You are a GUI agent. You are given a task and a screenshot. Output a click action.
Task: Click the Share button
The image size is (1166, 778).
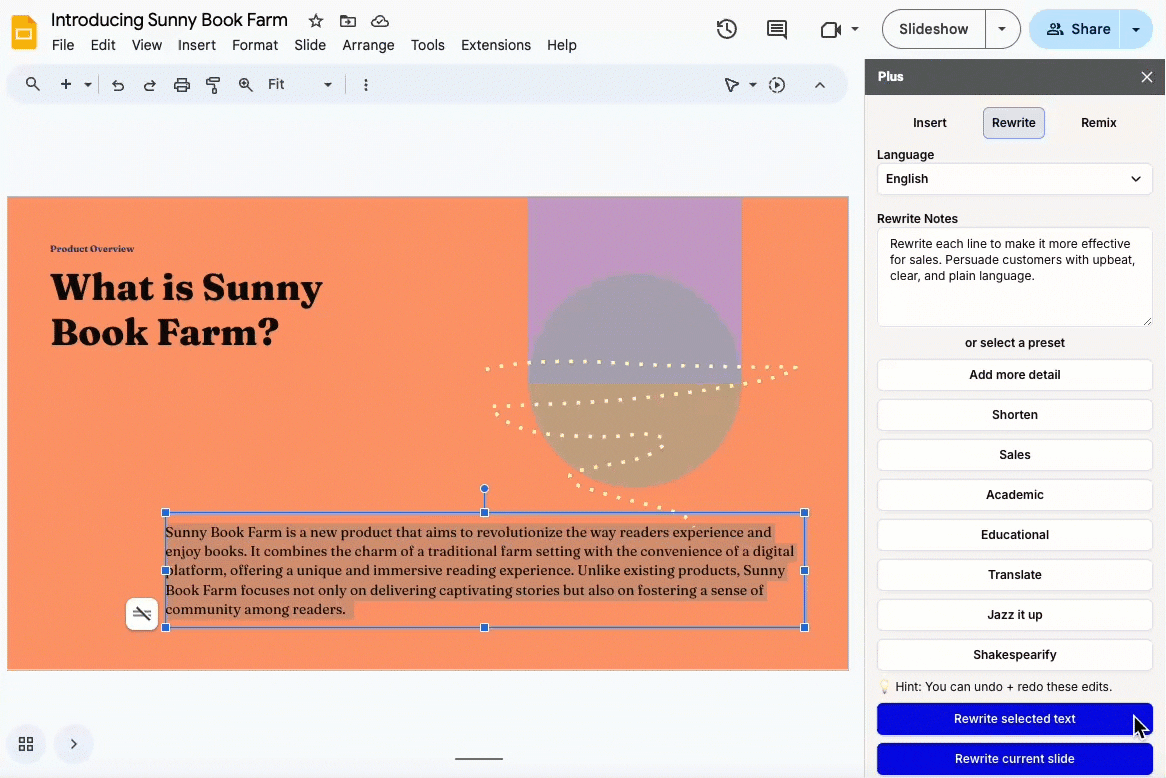(x=1075, y=29)
